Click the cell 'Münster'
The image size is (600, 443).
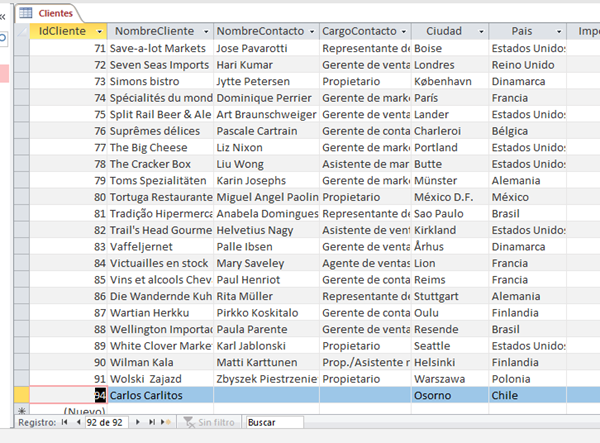tap(450, 180)
